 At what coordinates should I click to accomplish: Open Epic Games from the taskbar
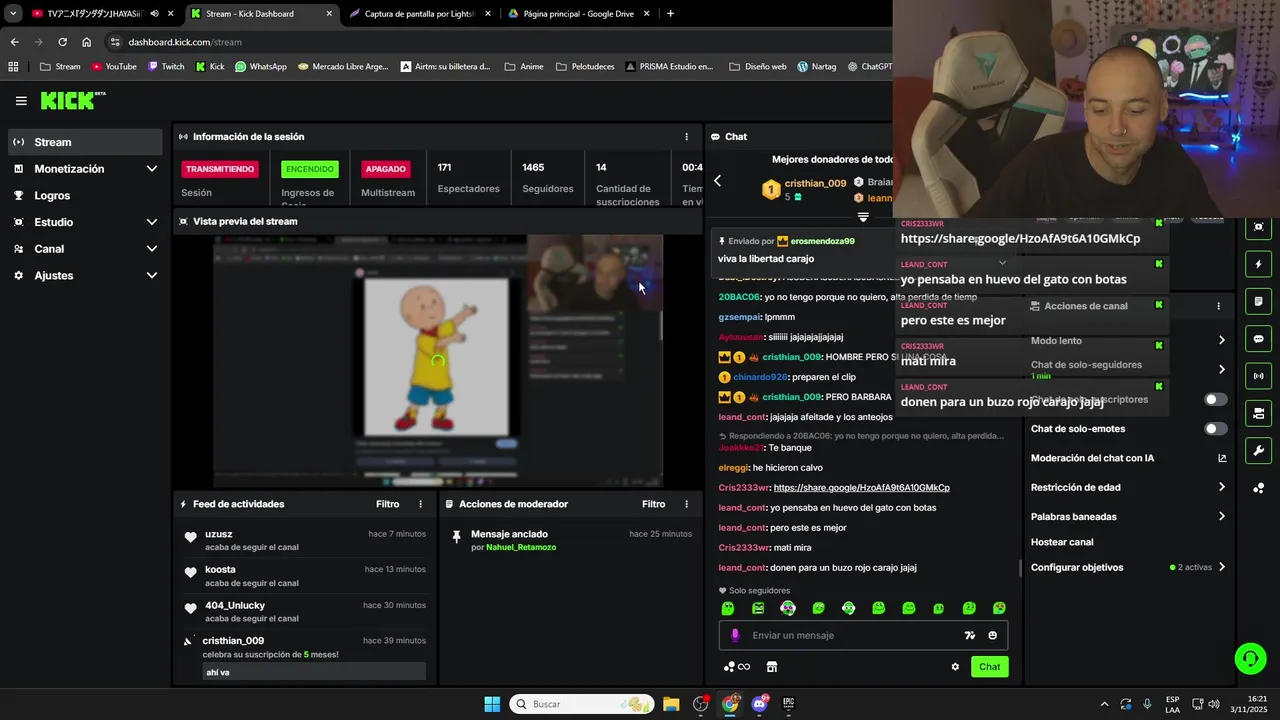(x=788, y=704)
